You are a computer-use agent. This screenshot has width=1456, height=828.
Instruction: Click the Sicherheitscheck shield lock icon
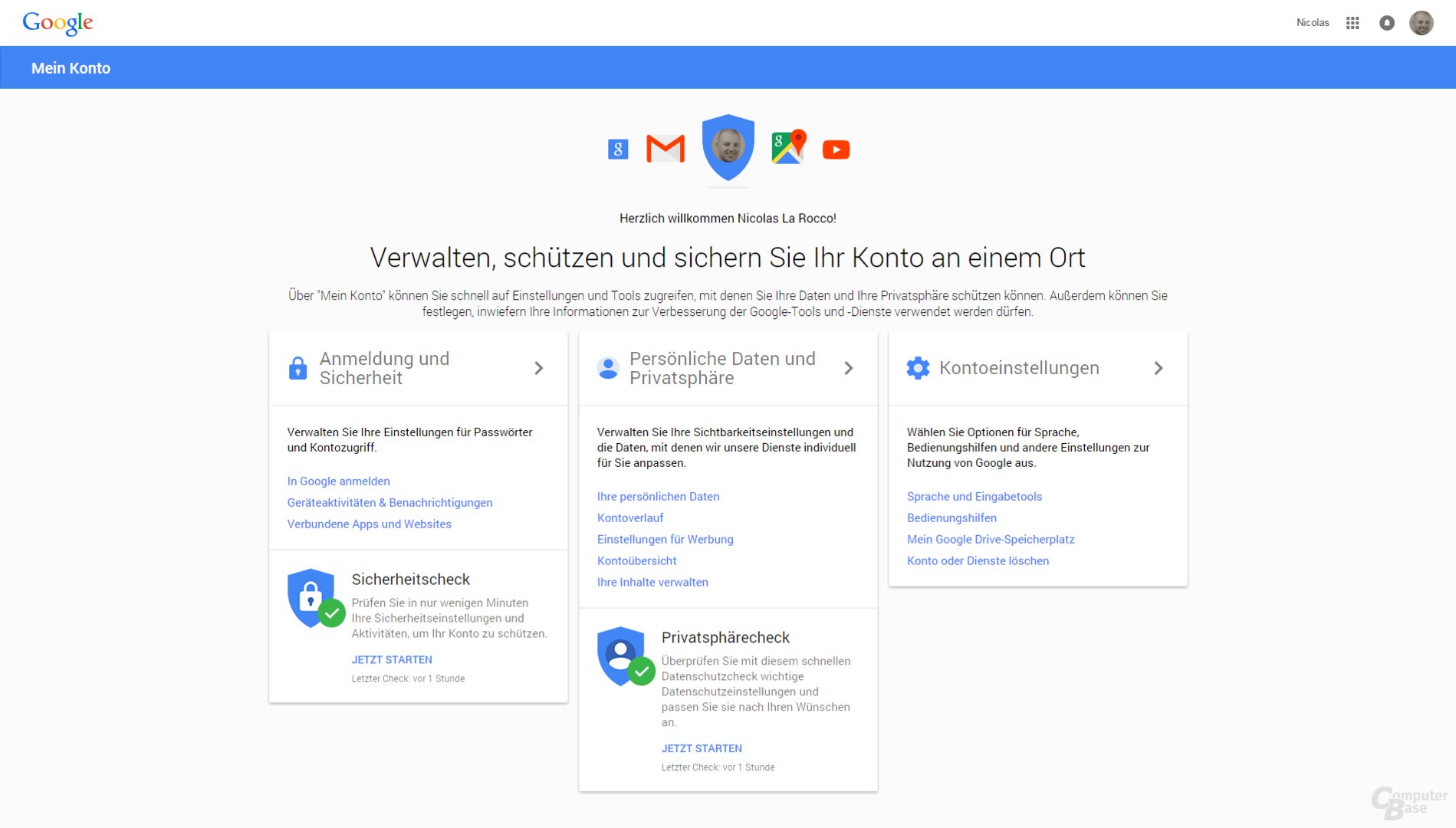[316, 598]
